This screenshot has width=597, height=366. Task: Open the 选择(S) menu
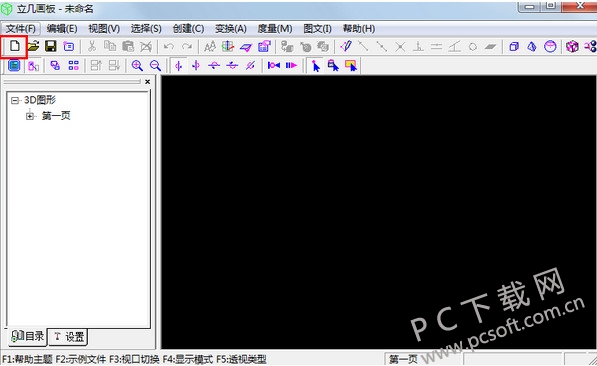146,29
